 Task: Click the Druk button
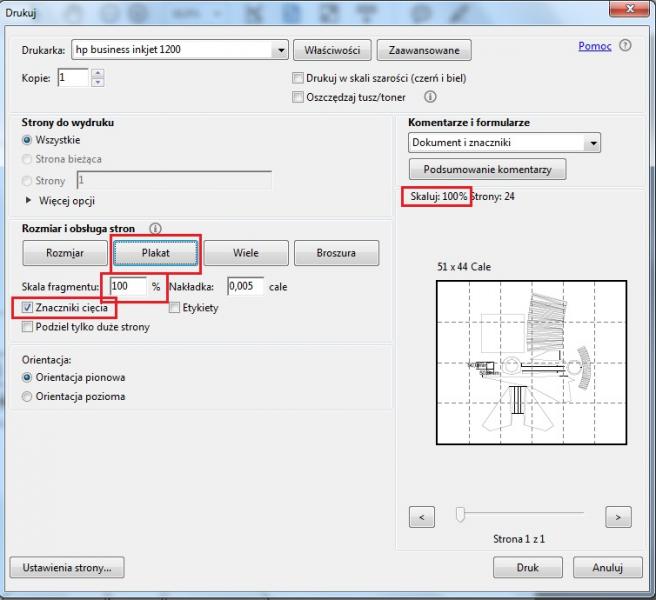527,567
